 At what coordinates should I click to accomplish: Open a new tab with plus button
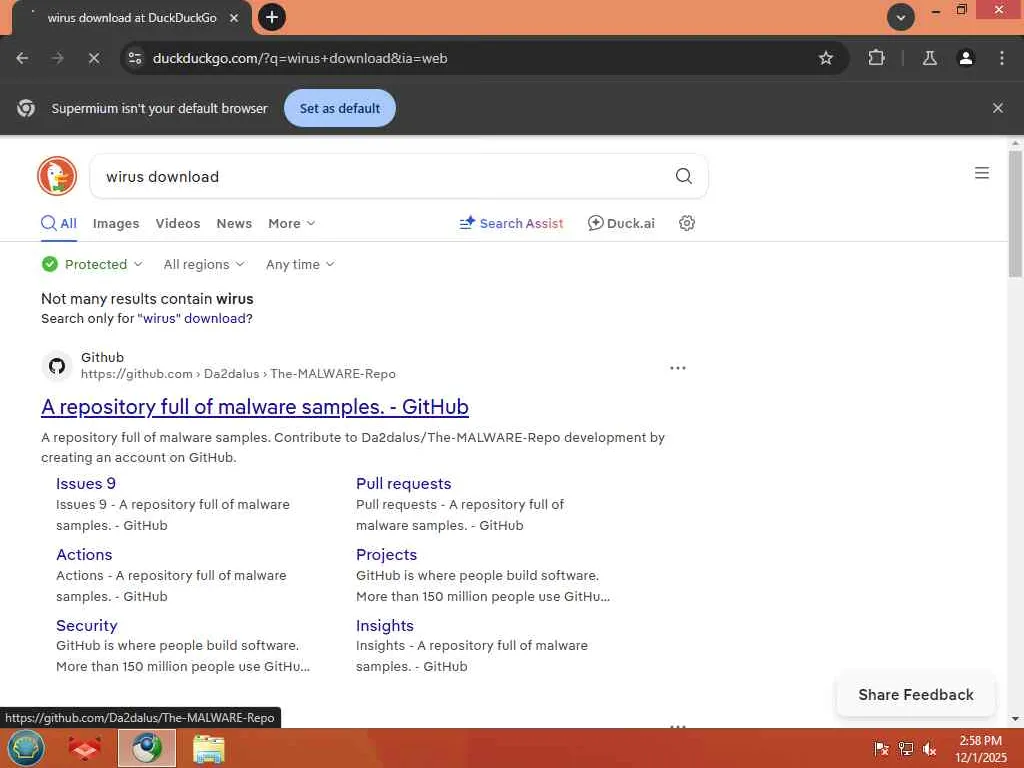(x=272, y=17)
